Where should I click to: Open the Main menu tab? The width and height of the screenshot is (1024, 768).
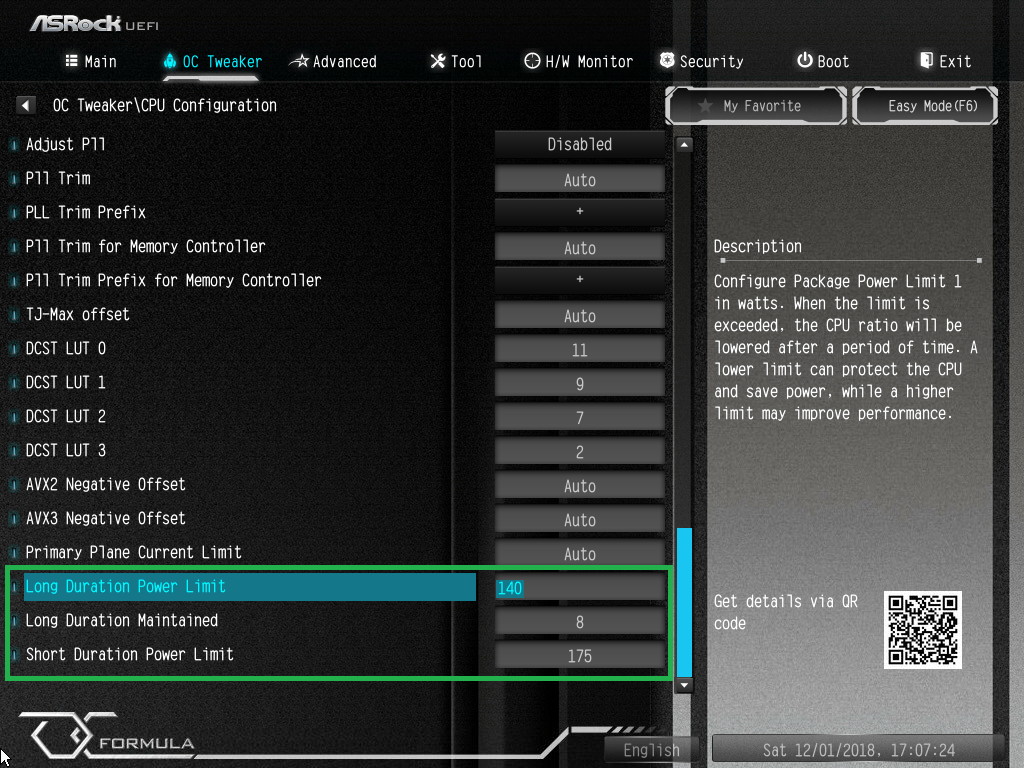[91, 61]
